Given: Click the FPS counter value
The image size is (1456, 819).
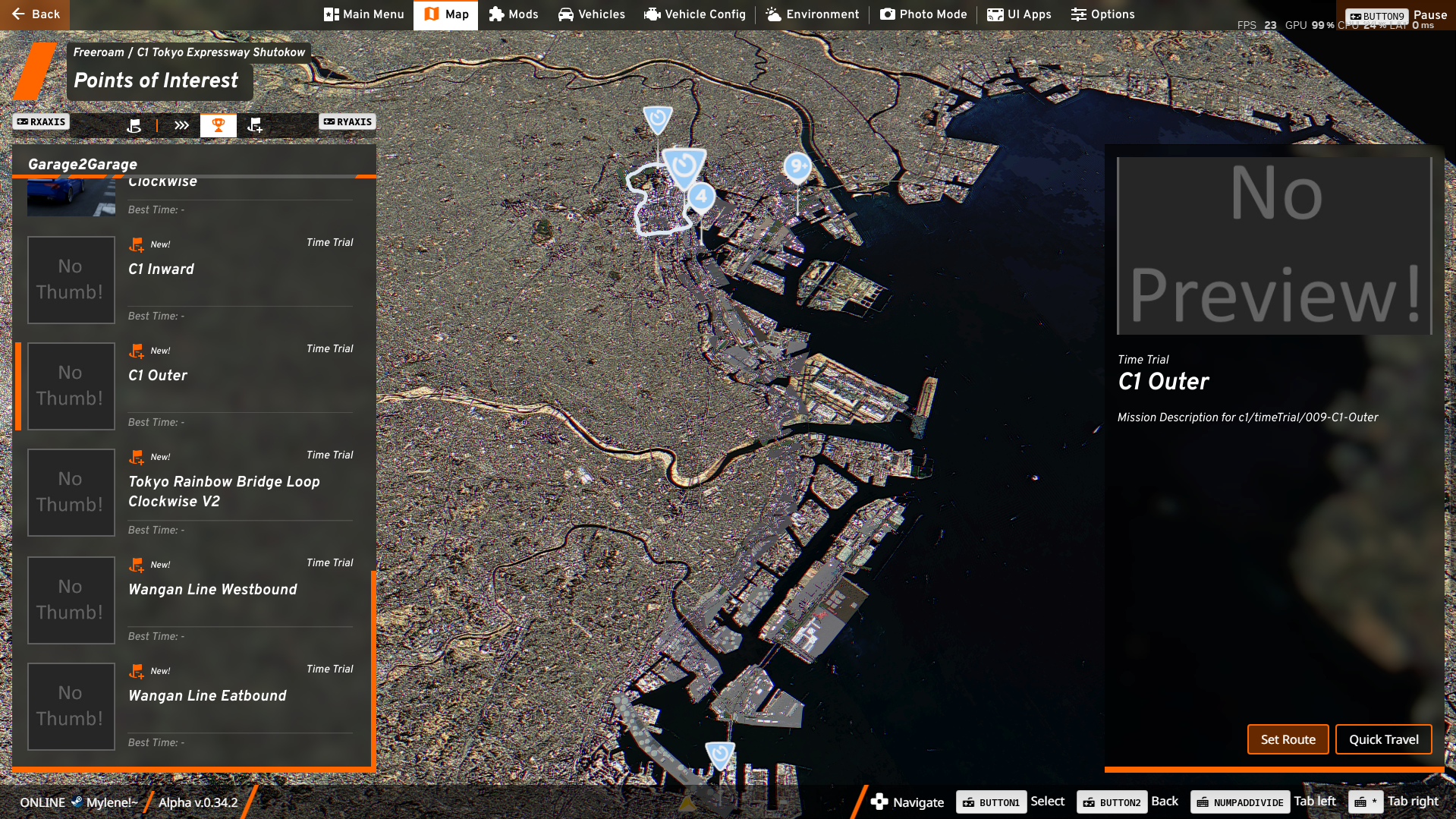Looking at the screenshot, I should 1270,25.
